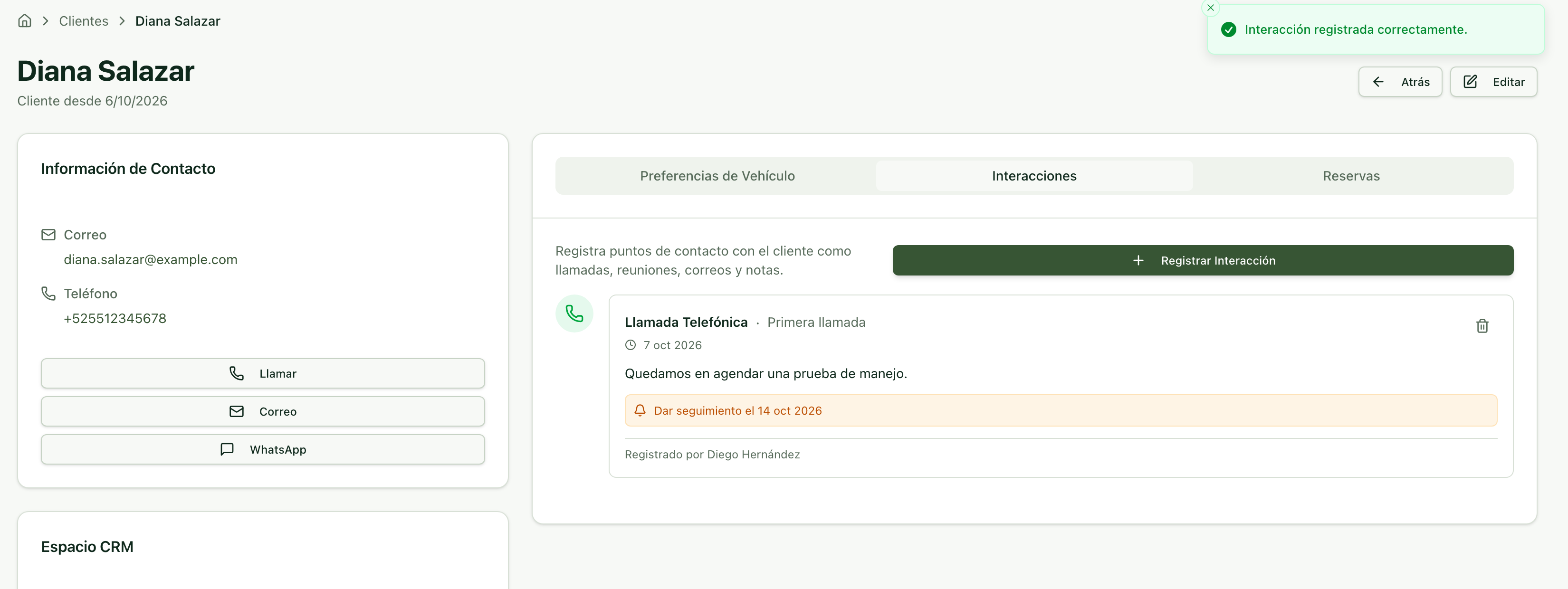Dismiss the success notification with X

pyautogui.click(x=1211, y=8)
